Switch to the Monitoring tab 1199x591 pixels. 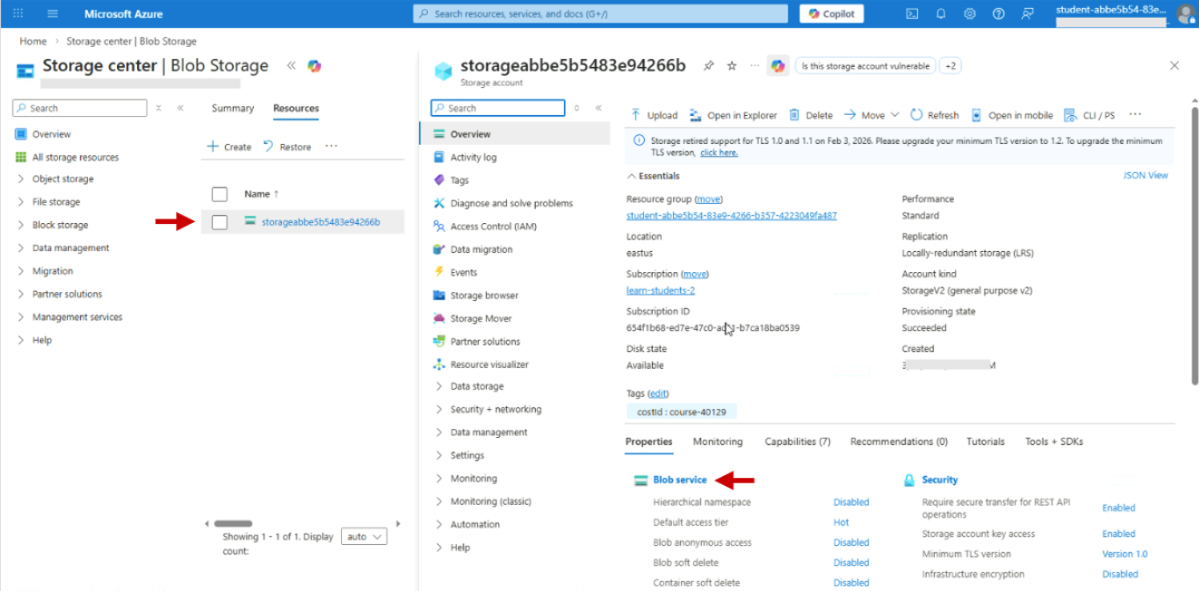pos(717,442)
